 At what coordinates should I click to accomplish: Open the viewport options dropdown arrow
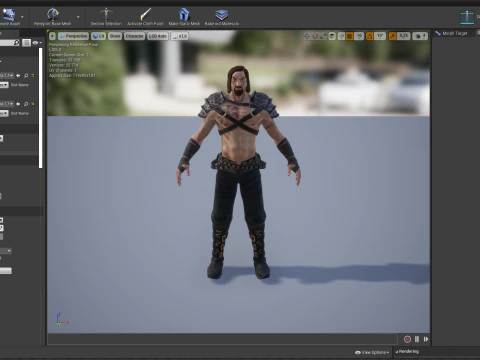(52, 36)
